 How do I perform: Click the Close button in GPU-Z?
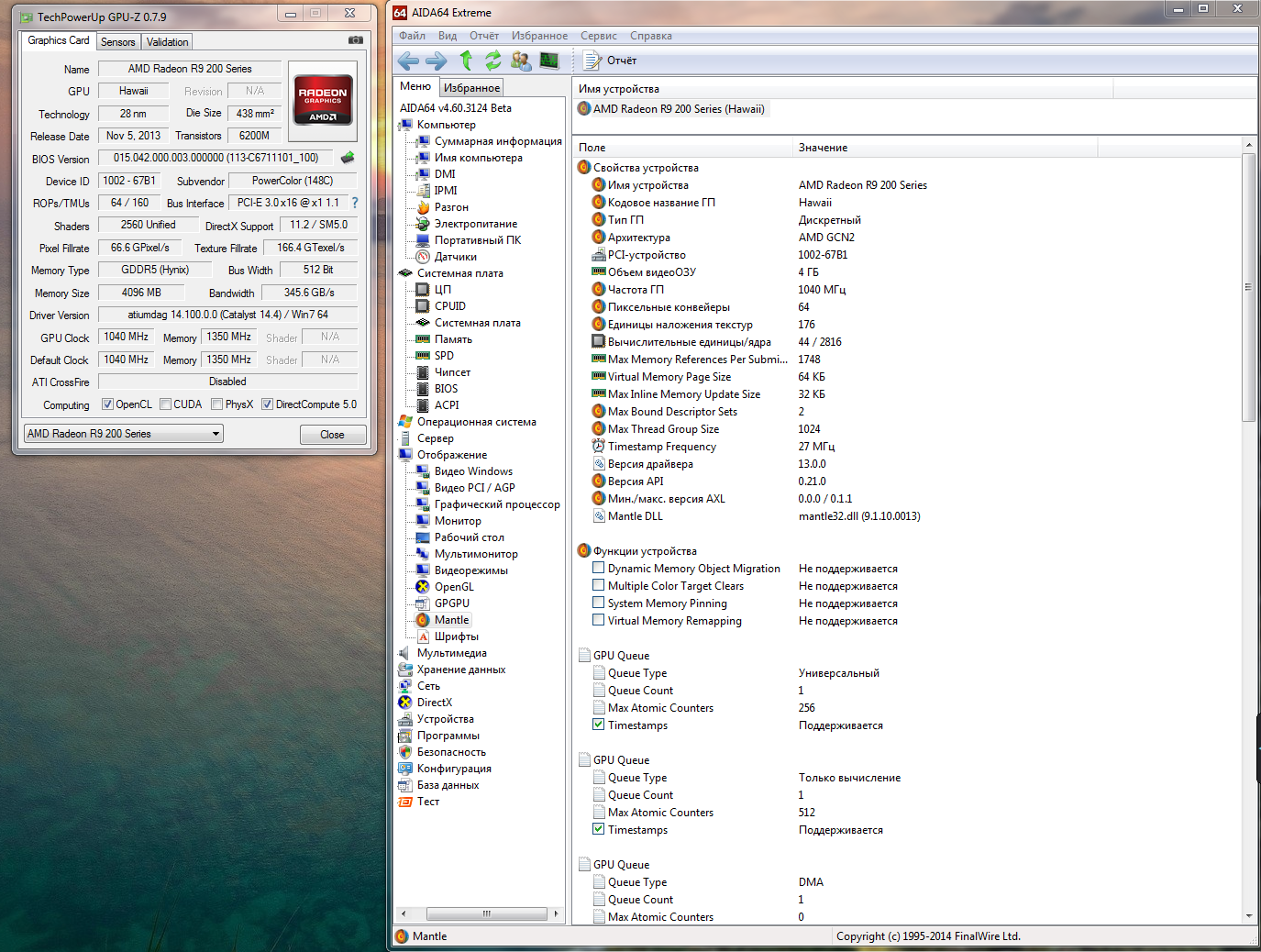tap(332, 435)
